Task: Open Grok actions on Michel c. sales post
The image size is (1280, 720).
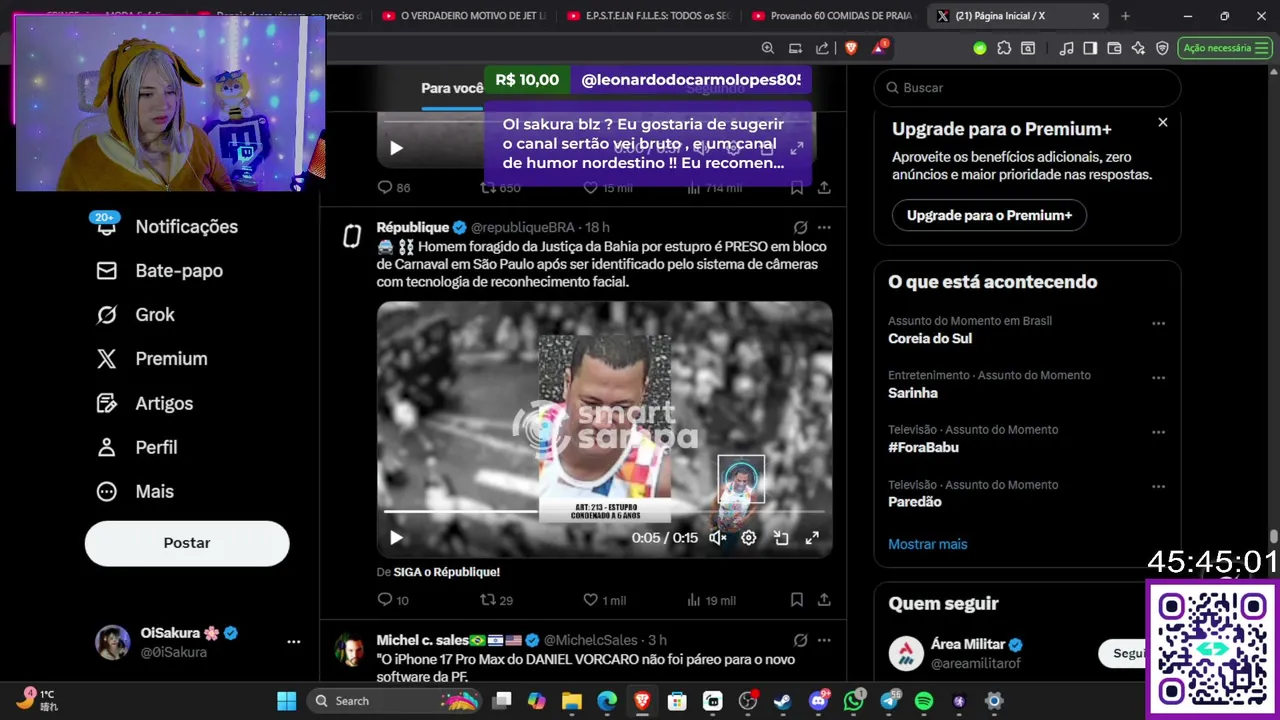Action: tap(800, 640)
